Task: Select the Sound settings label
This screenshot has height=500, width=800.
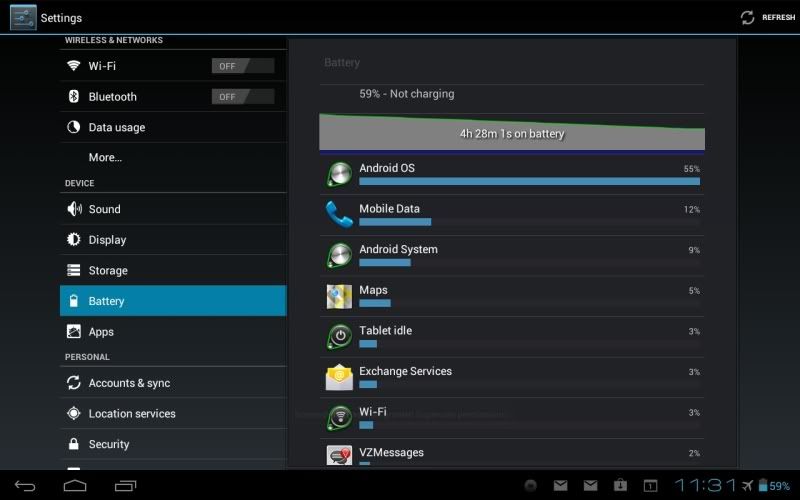Action: pos(105,209)
